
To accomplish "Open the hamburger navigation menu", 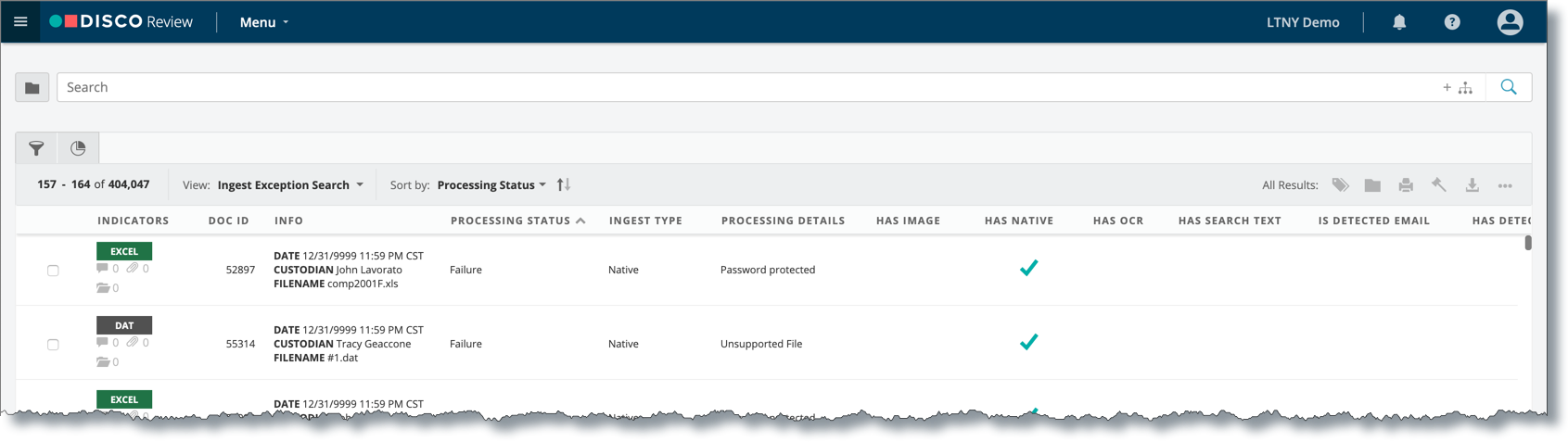I will (20, 21).
